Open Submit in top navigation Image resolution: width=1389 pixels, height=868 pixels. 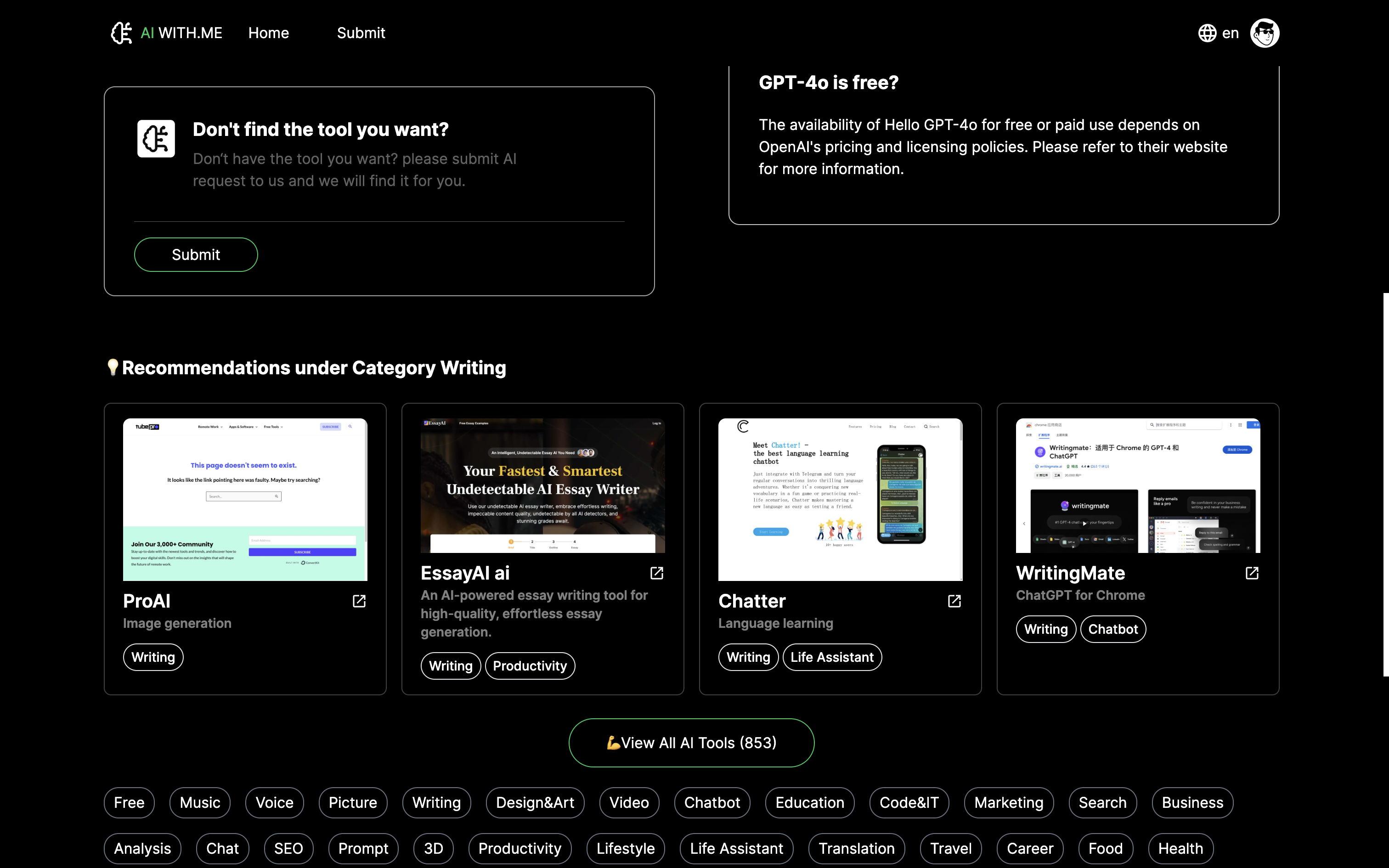(361, 33)
